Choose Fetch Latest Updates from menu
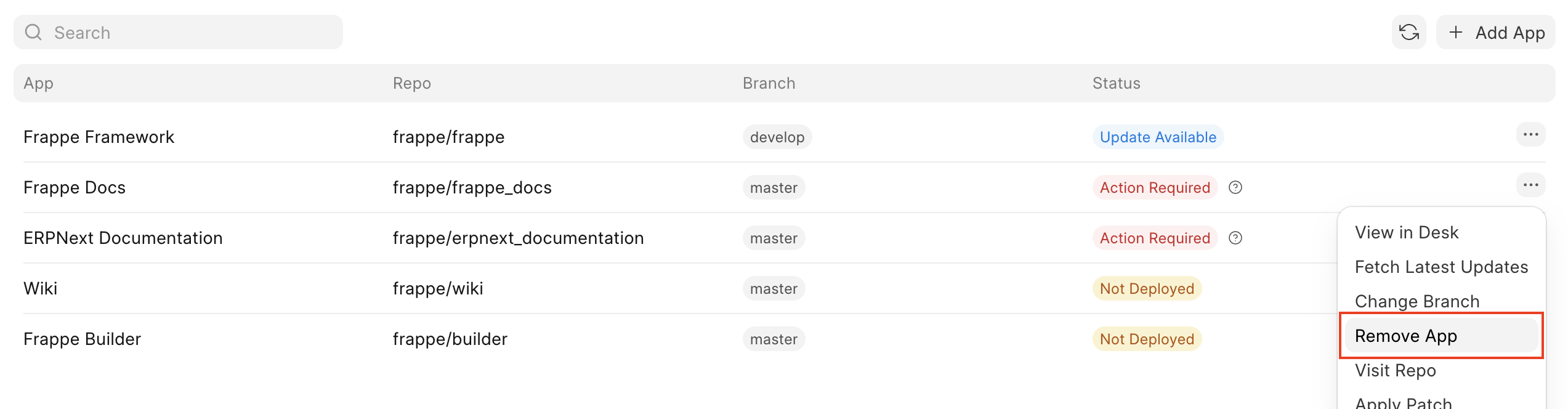The height and width of the screenshot is (409, 1568). point(1441,267)
